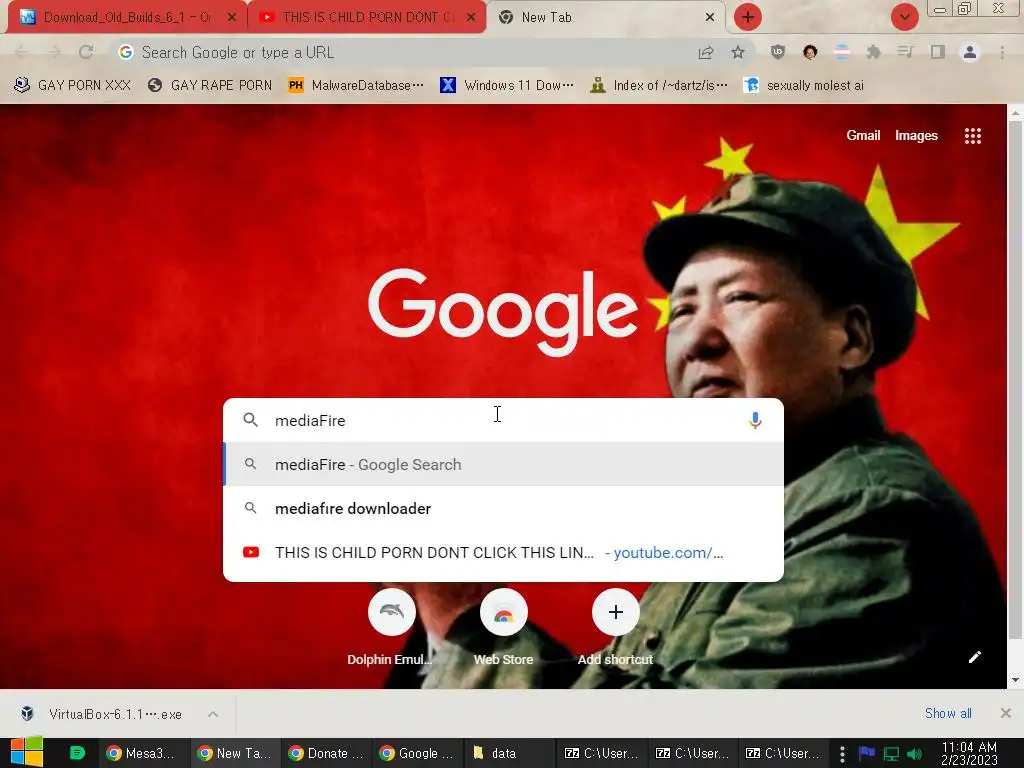The height and width of the screenshot is (768, 1024).
Task: Choose the "mediafire downloader" suggestion
Action: coord(504,508)
